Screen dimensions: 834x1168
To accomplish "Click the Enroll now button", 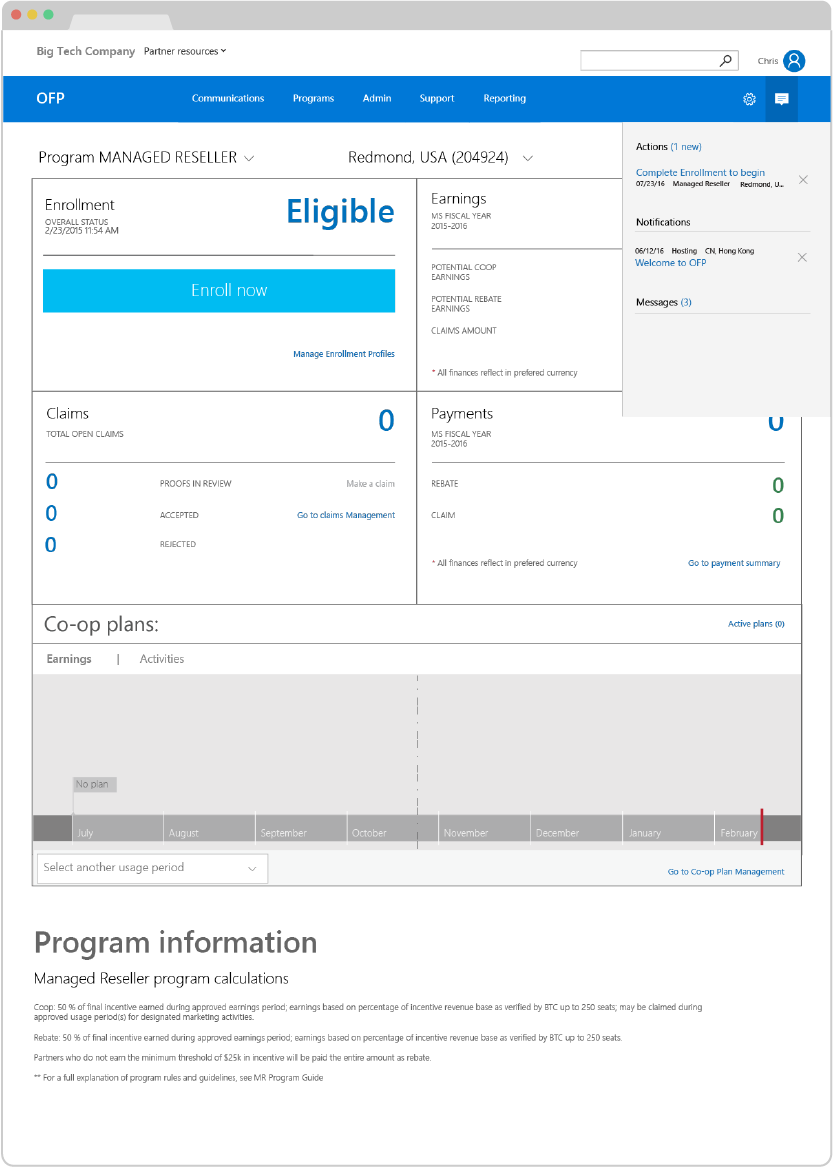I will (x=218, y=290).
